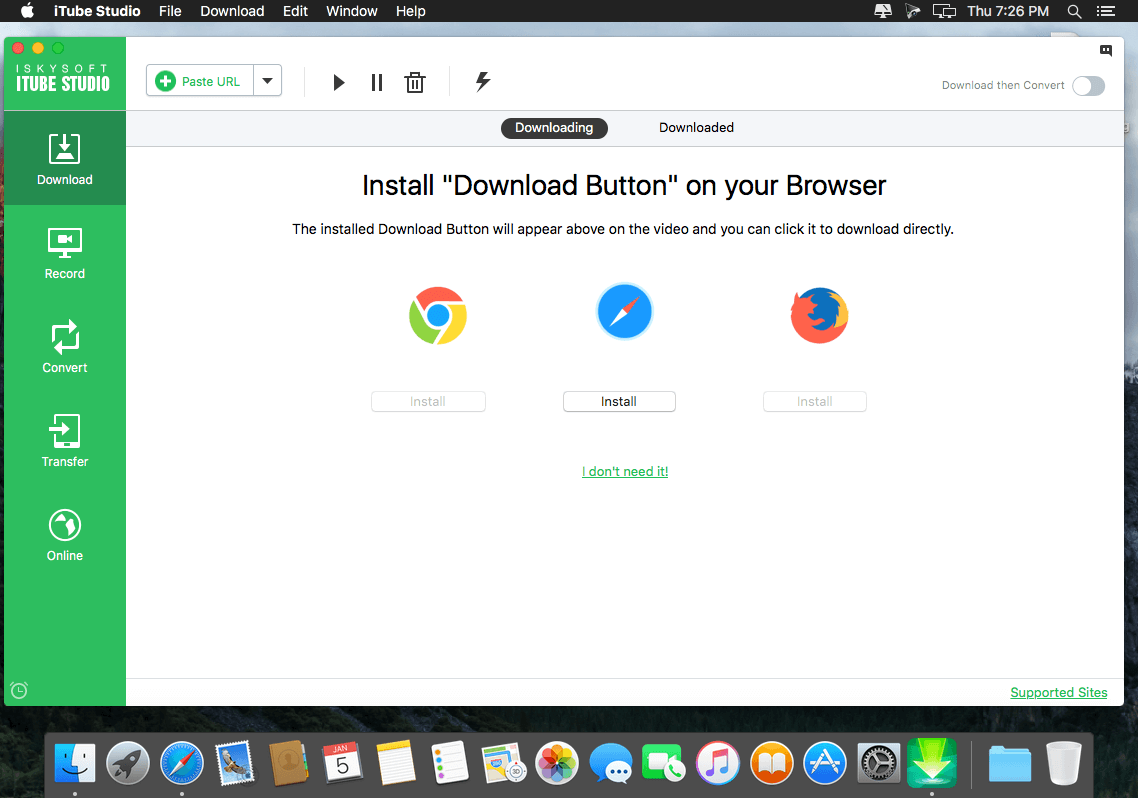Install Download Button for Firefox
Viewport: 1138px width, 798px height.
pos(815,402)
